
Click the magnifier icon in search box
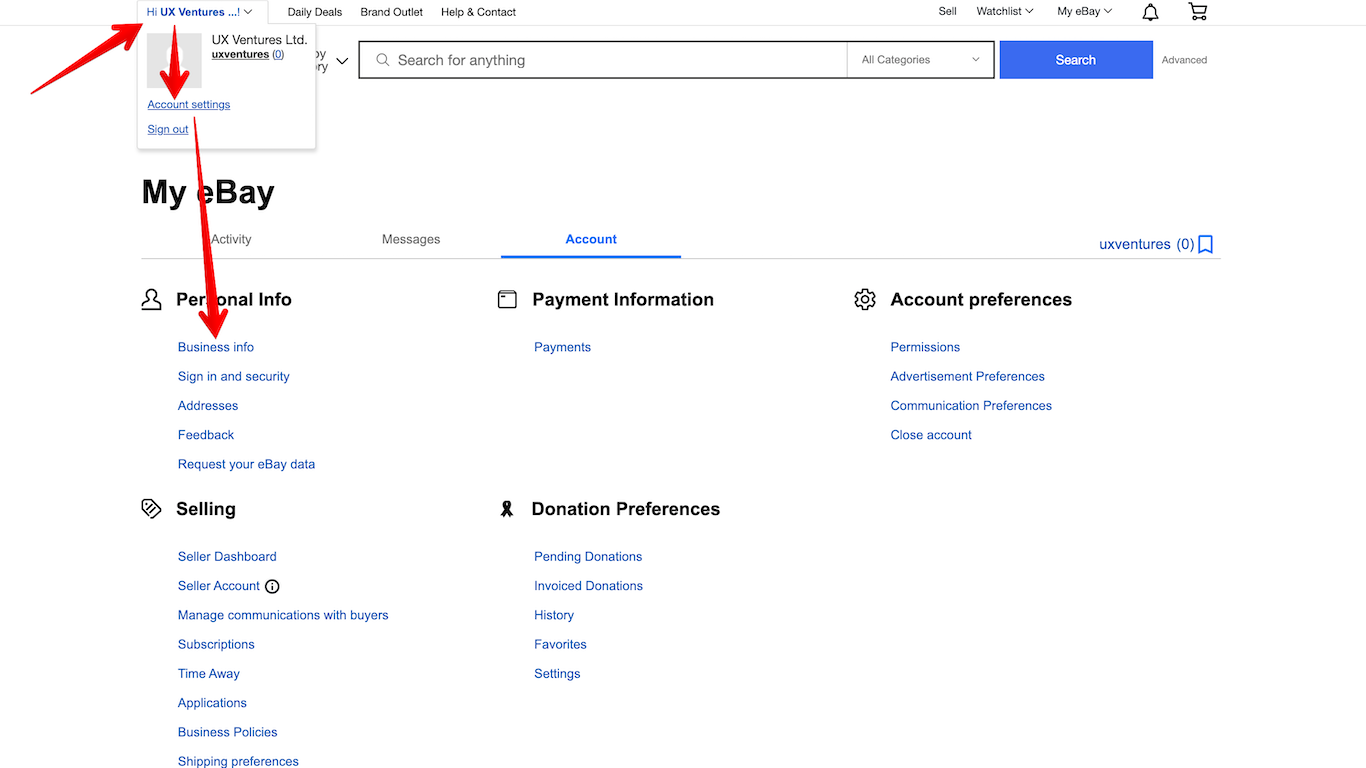pyautogui.click(x=382, y=60)
